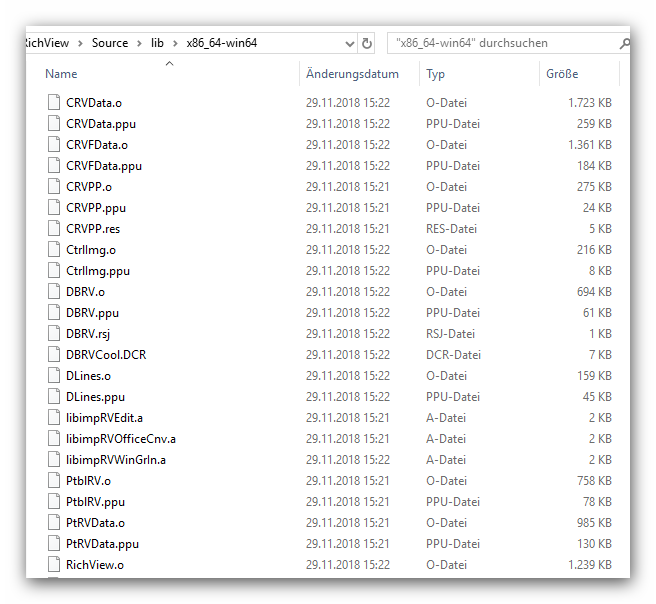Click the libimpRVEdit.a file icon

click(x=54, y=417)
